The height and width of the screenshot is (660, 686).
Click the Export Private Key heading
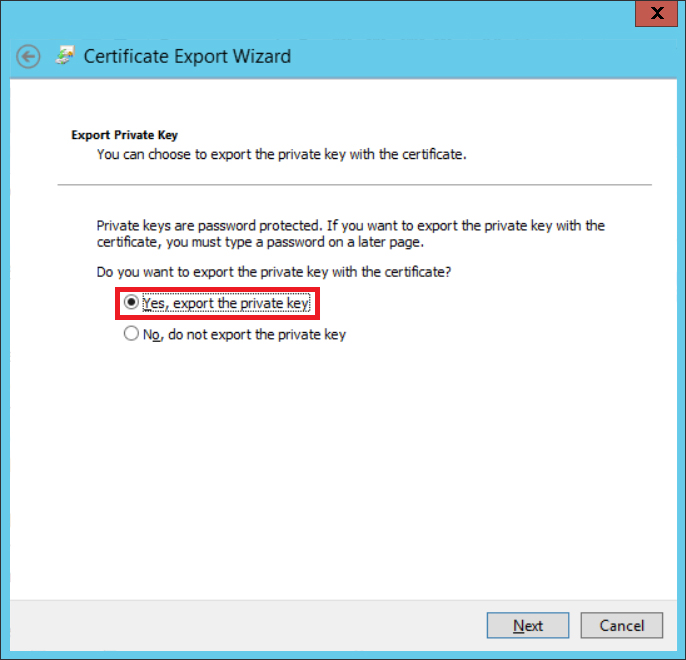pyautogui.click(x=124, y=135)
